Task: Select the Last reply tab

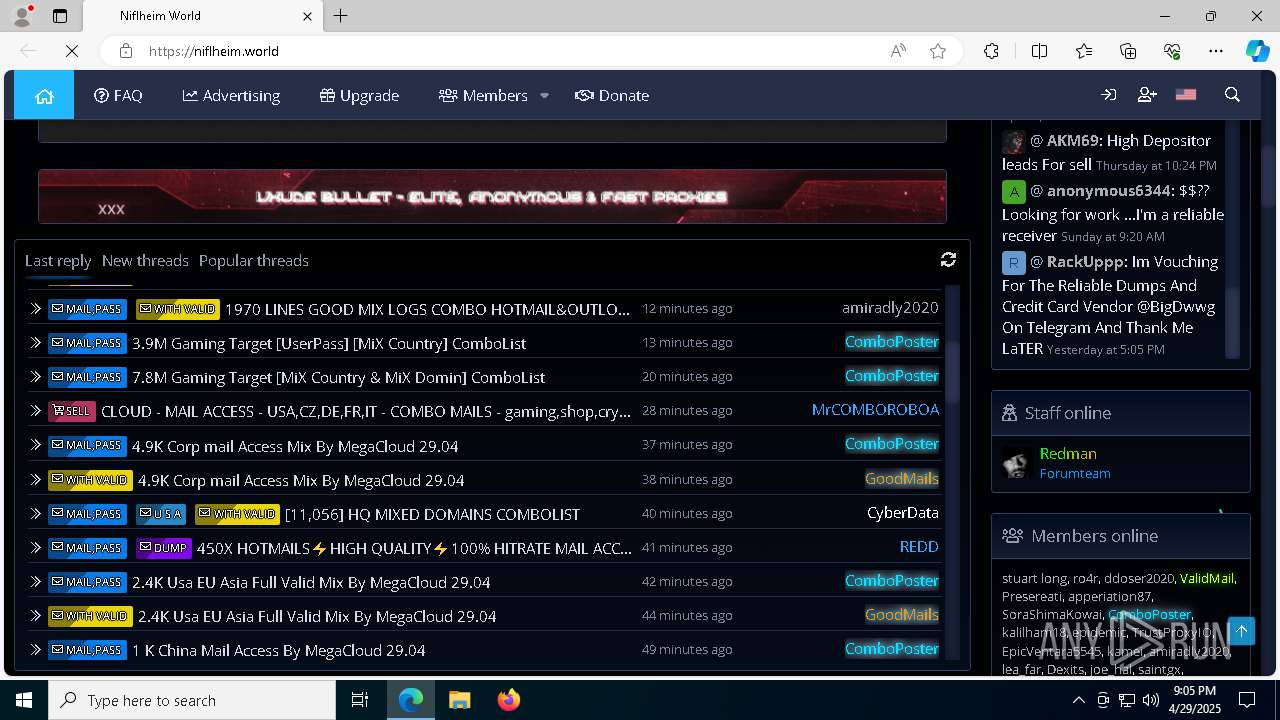Action: 58,260
